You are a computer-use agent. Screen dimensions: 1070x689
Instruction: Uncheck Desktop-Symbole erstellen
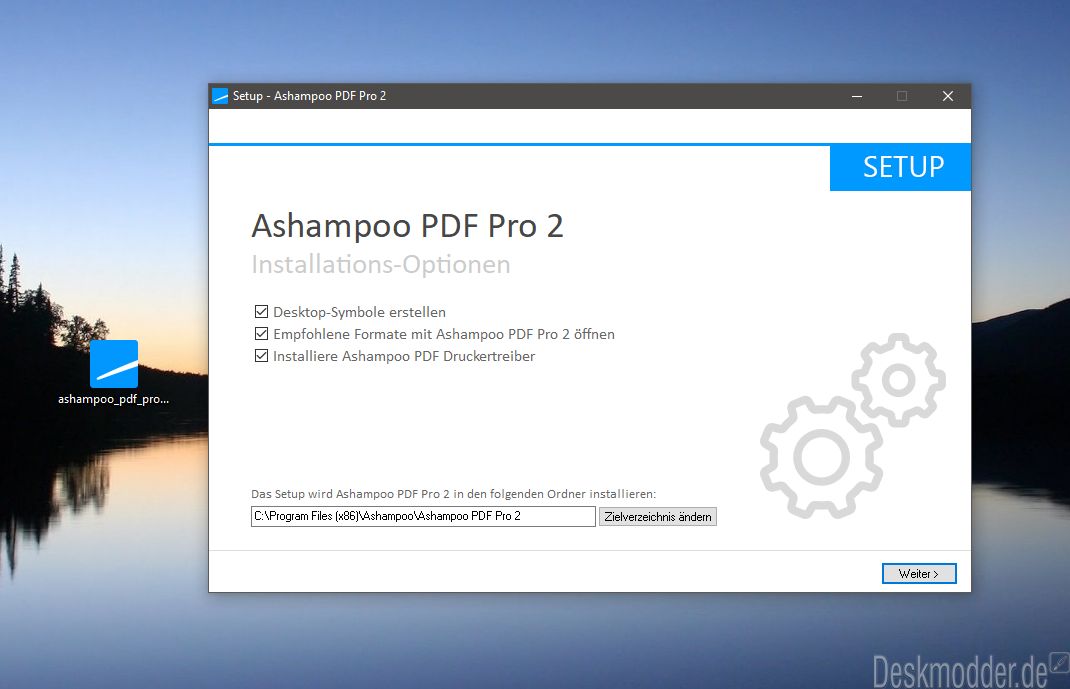[x=261, y=312]
